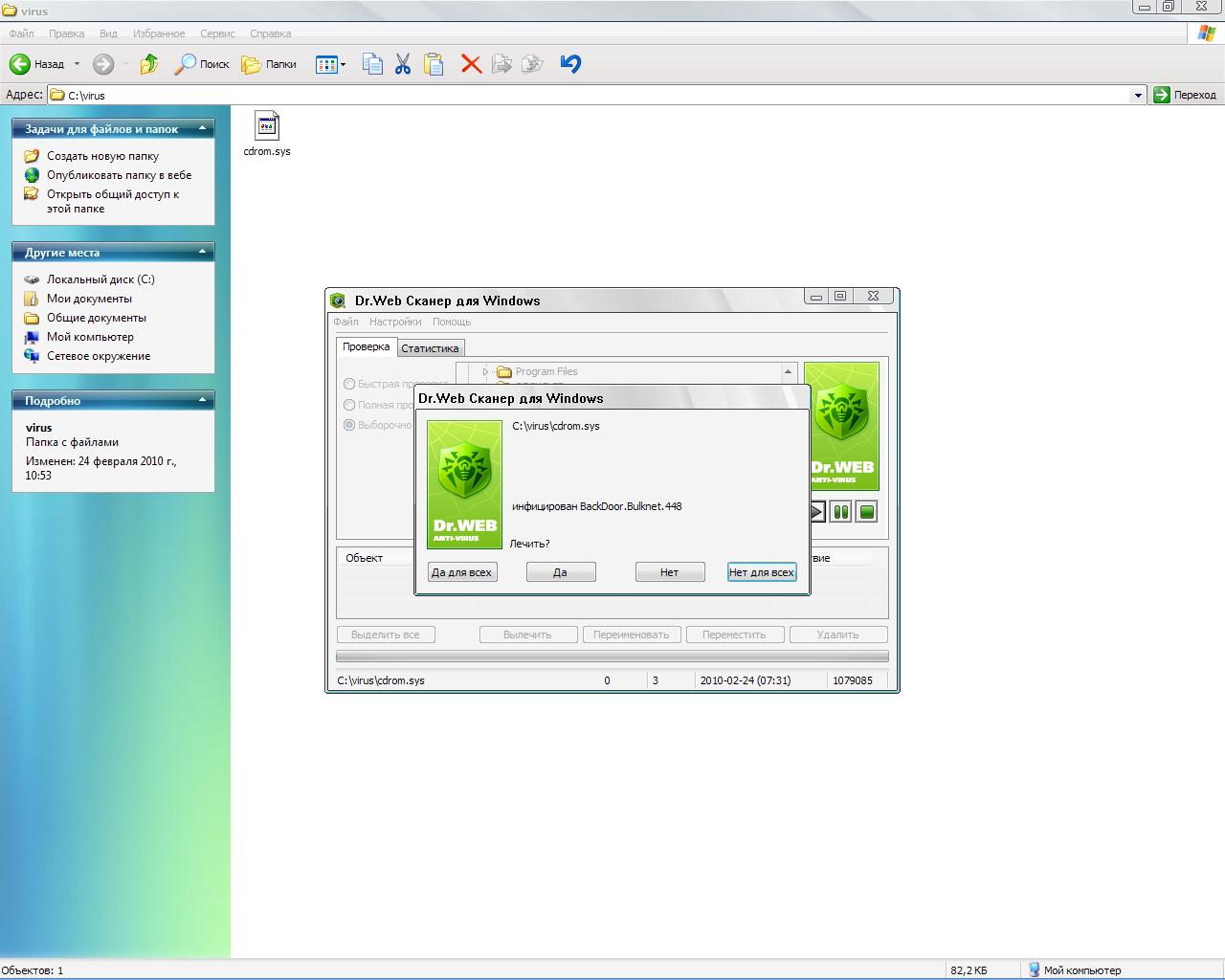Select the Выборочно radio button
Viewport: 1225px width, 980px height.
[x=349, y=425]
